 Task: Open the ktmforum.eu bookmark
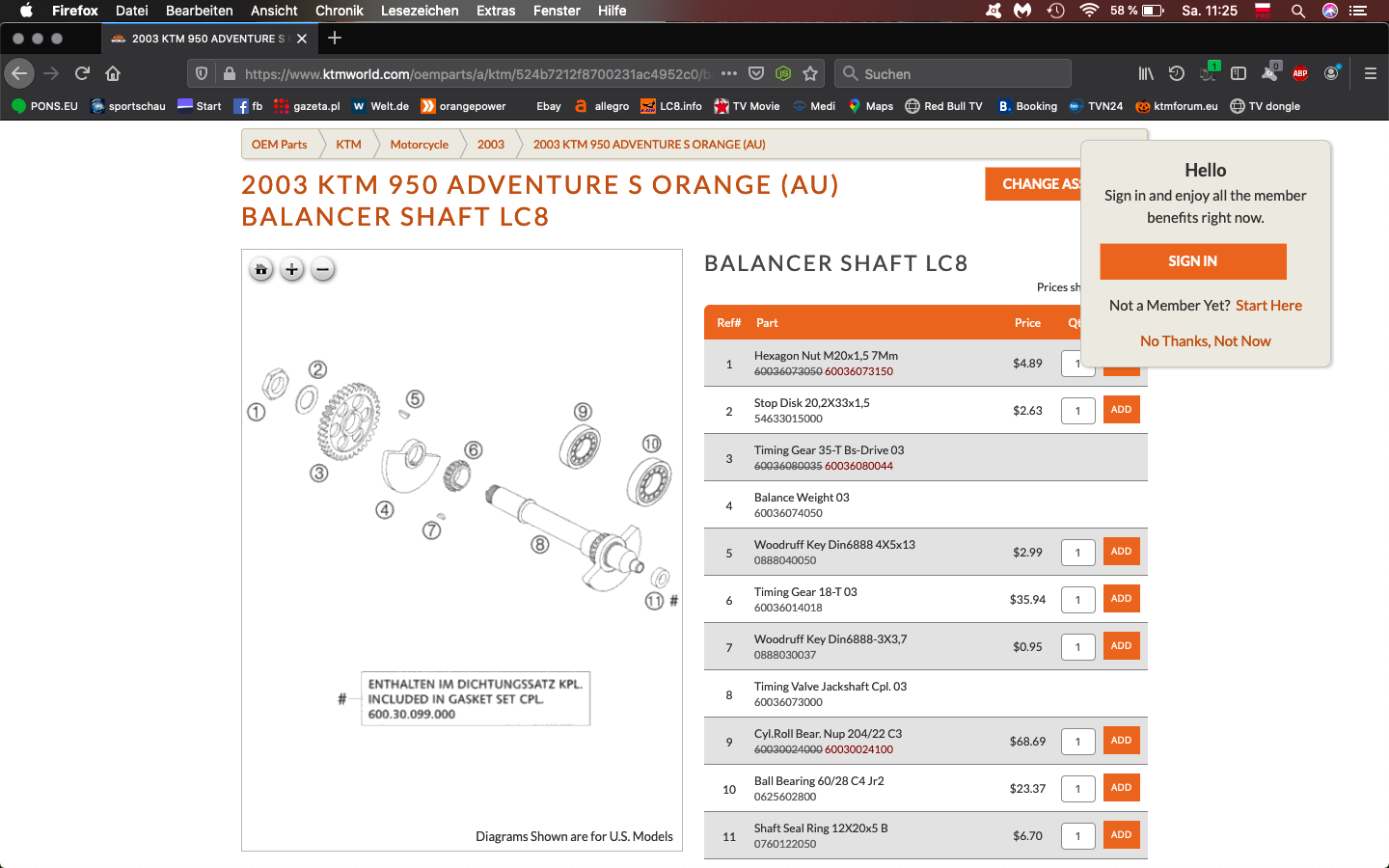point(1177,106)
